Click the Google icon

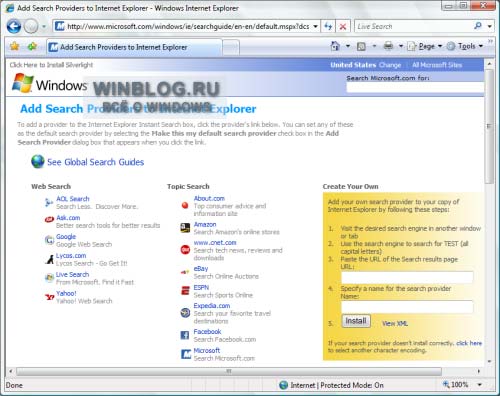click(x=49, y=240)
